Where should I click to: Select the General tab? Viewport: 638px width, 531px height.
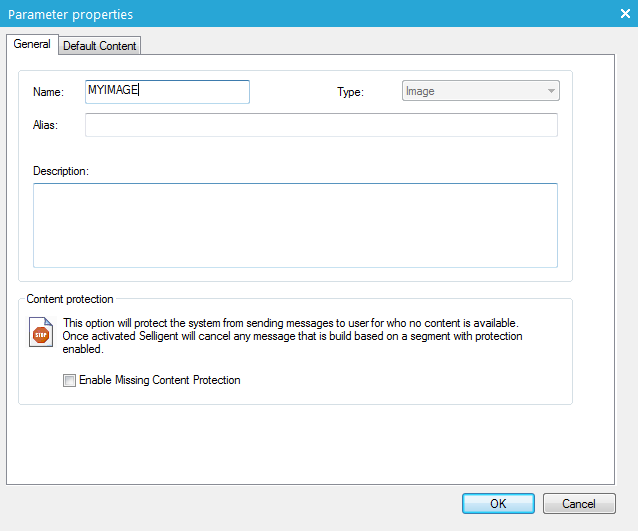point(32,45)
